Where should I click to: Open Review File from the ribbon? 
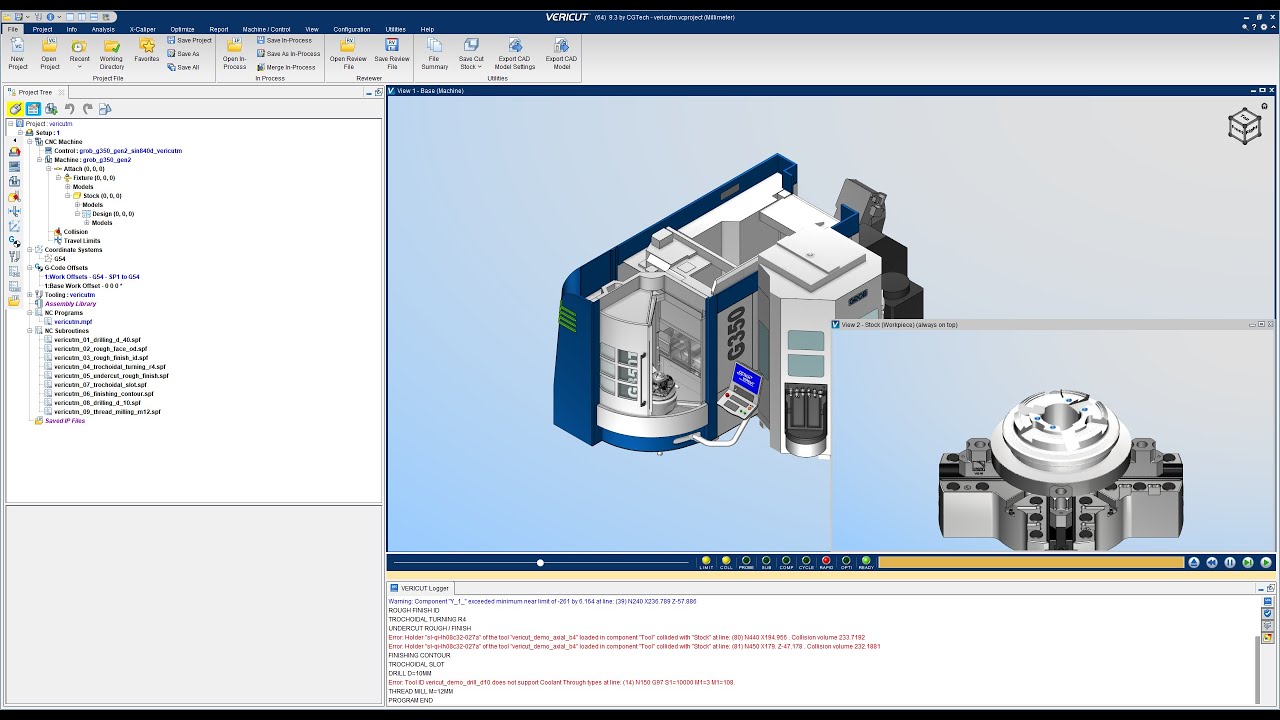point(348,54)
